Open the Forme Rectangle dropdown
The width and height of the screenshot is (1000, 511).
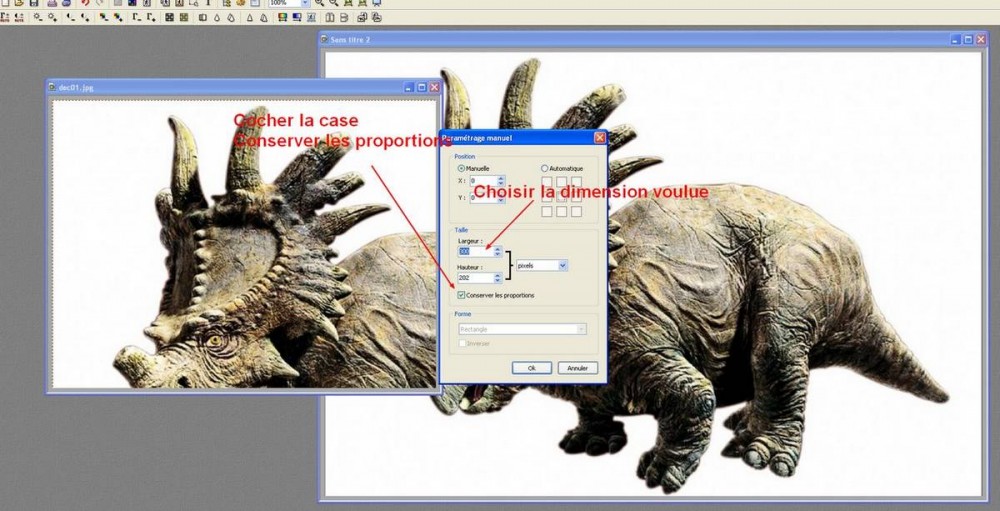[580, 329]
